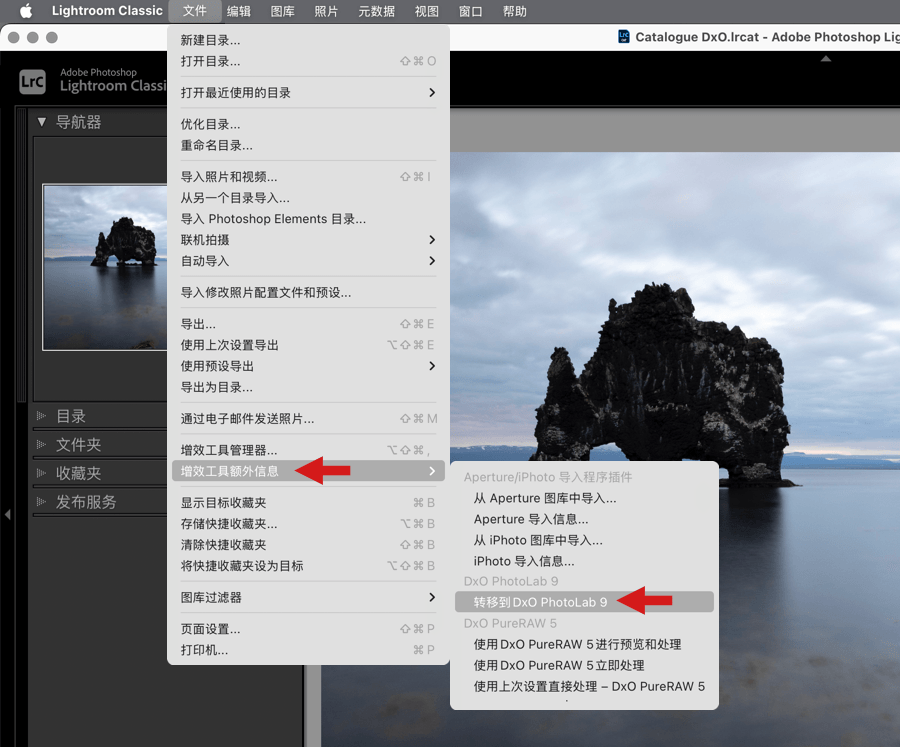Choose 使用 DxO PureRAW 5 立即处理
Image resolution: width=900 pixels, height=747 pixels.
[x=584, y=665]
